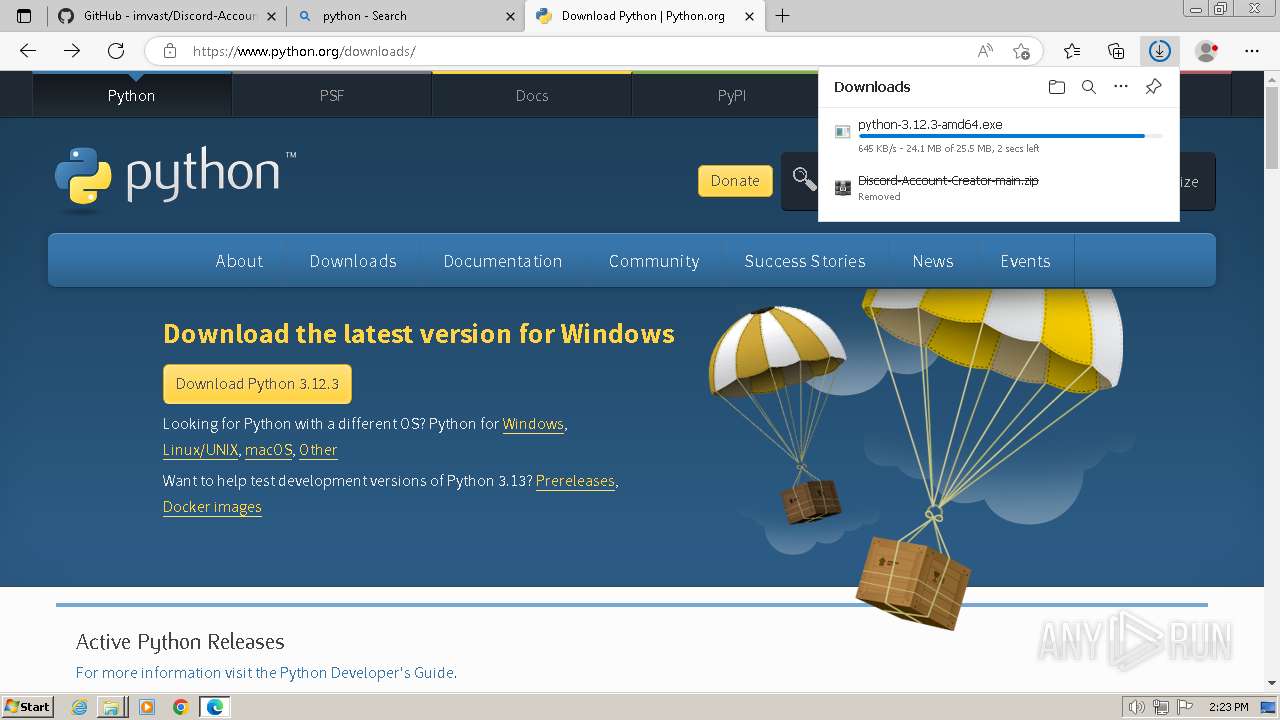Toggle the Downloads toolbar button

1160,51
